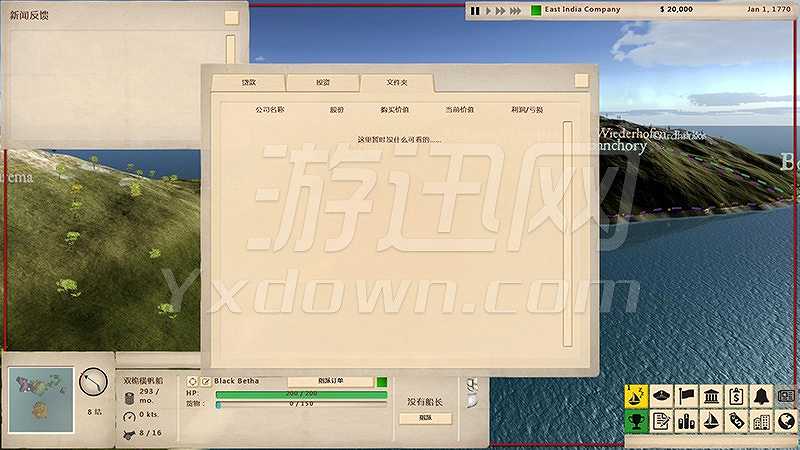Click the monthly cost coins icon 293 / mo
Viewport: 800px width, 450px height.
[x=130, y=397]
